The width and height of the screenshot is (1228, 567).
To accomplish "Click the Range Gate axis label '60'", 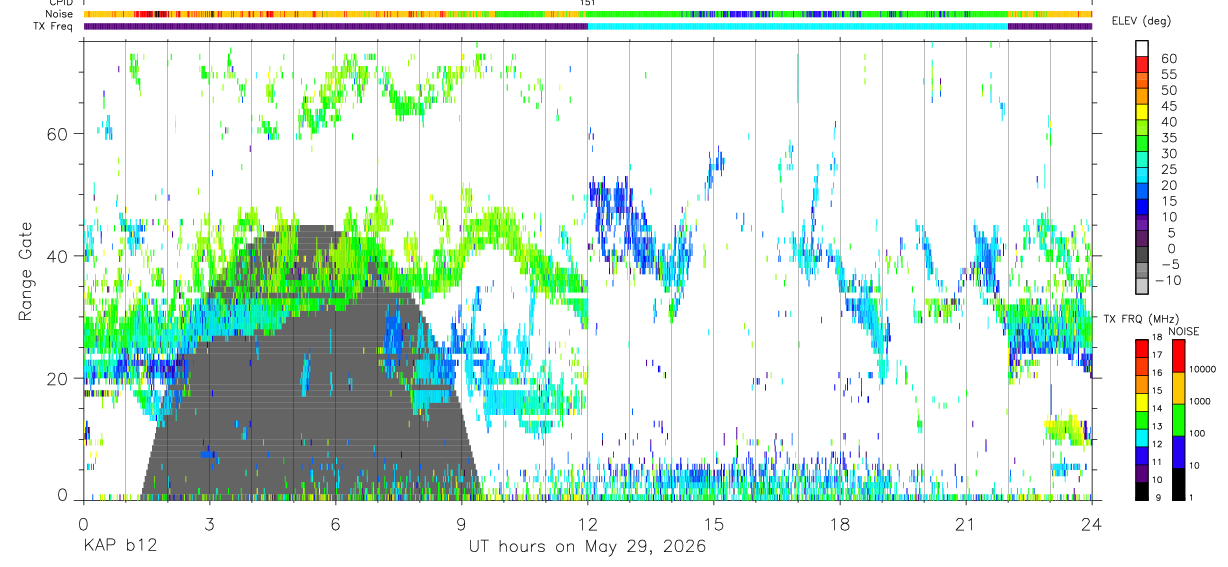I will click(x=57, y=134).
